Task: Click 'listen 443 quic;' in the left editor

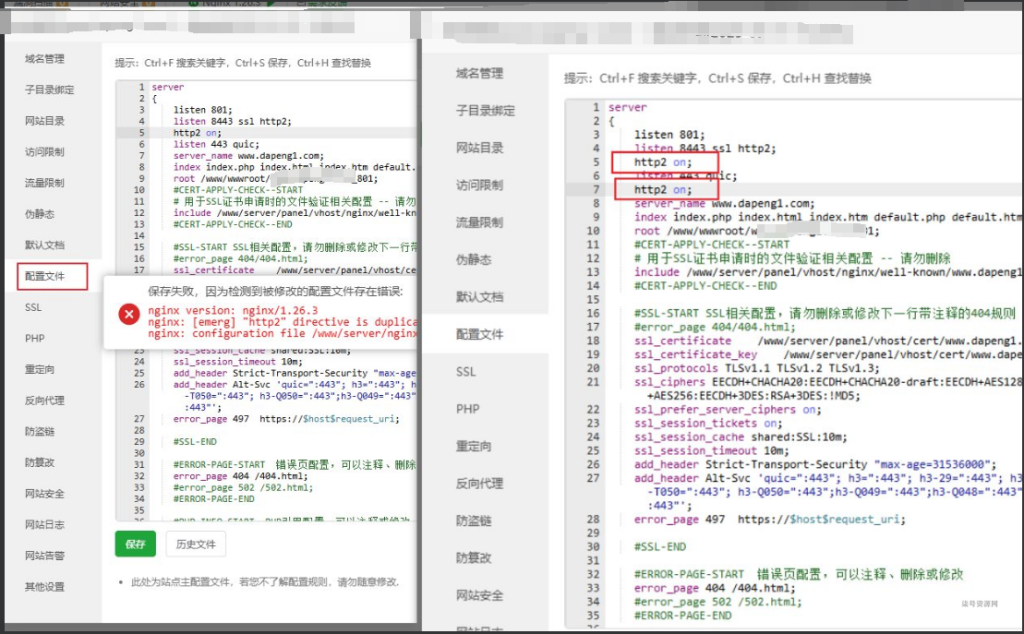Action: pos(216,144)
